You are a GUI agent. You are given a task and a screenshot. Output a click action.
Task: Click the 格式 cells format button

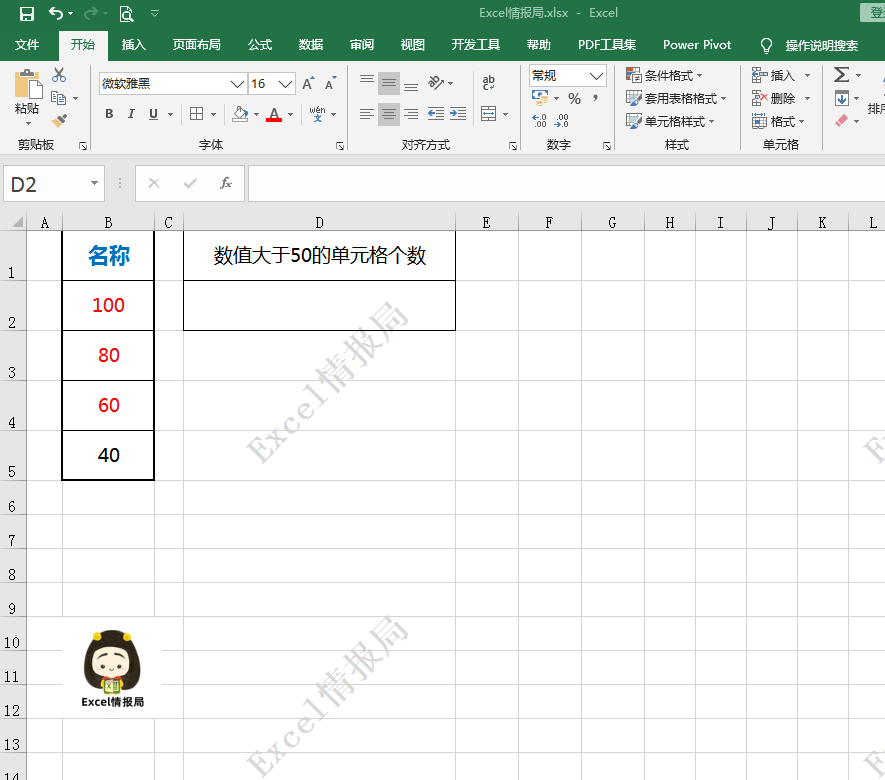778,121
